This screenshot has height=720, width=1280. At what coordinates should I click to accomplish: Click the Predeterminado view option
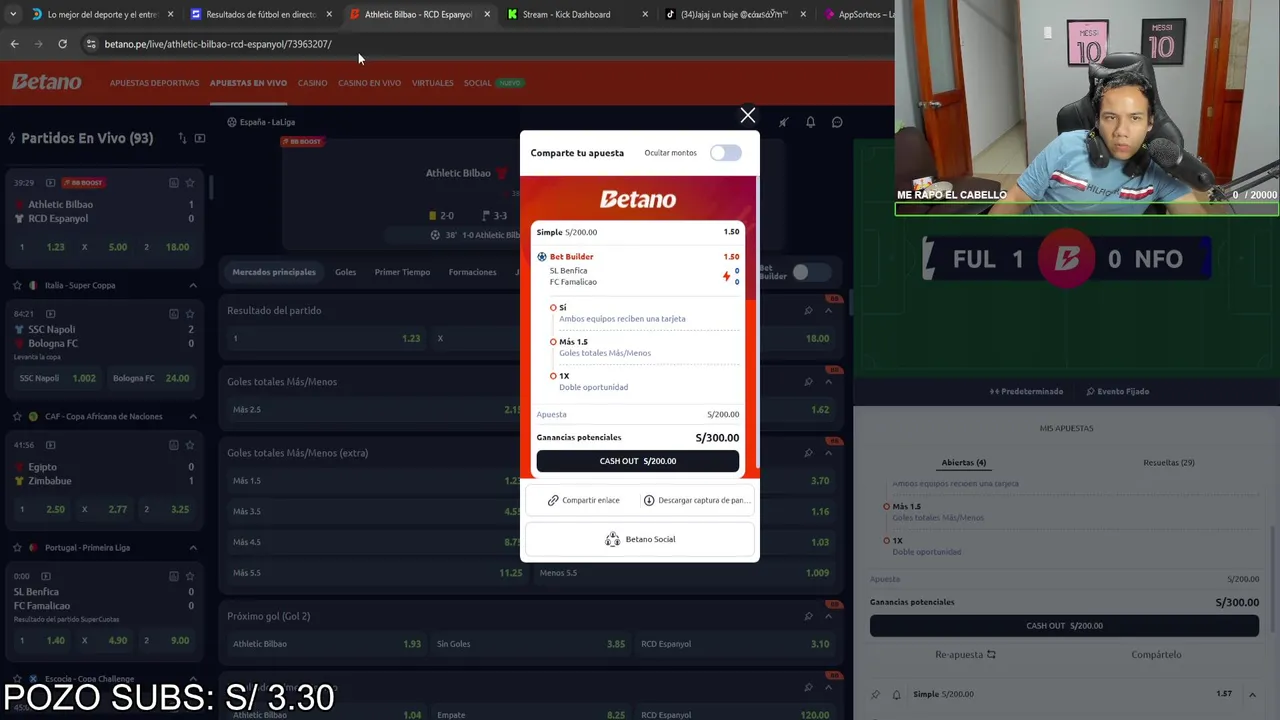pyautogui.click(x=1026, y=391)
